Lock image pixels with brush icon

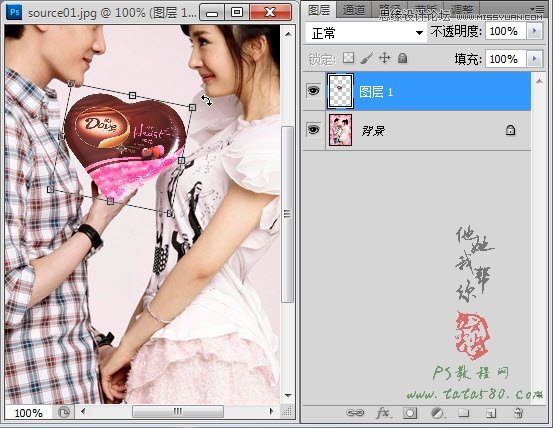367,58
